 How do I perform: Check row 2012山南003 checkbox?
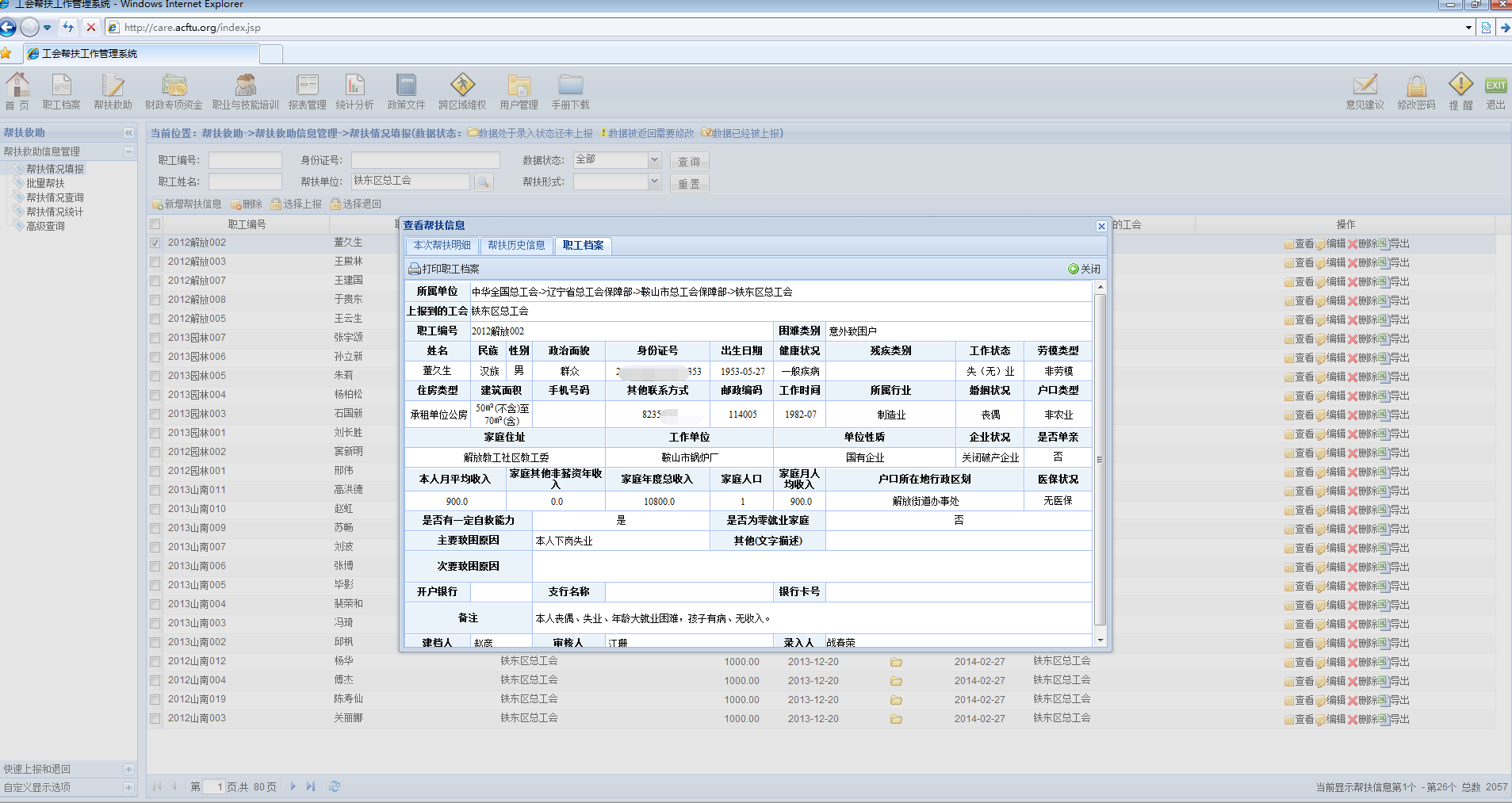155,718
